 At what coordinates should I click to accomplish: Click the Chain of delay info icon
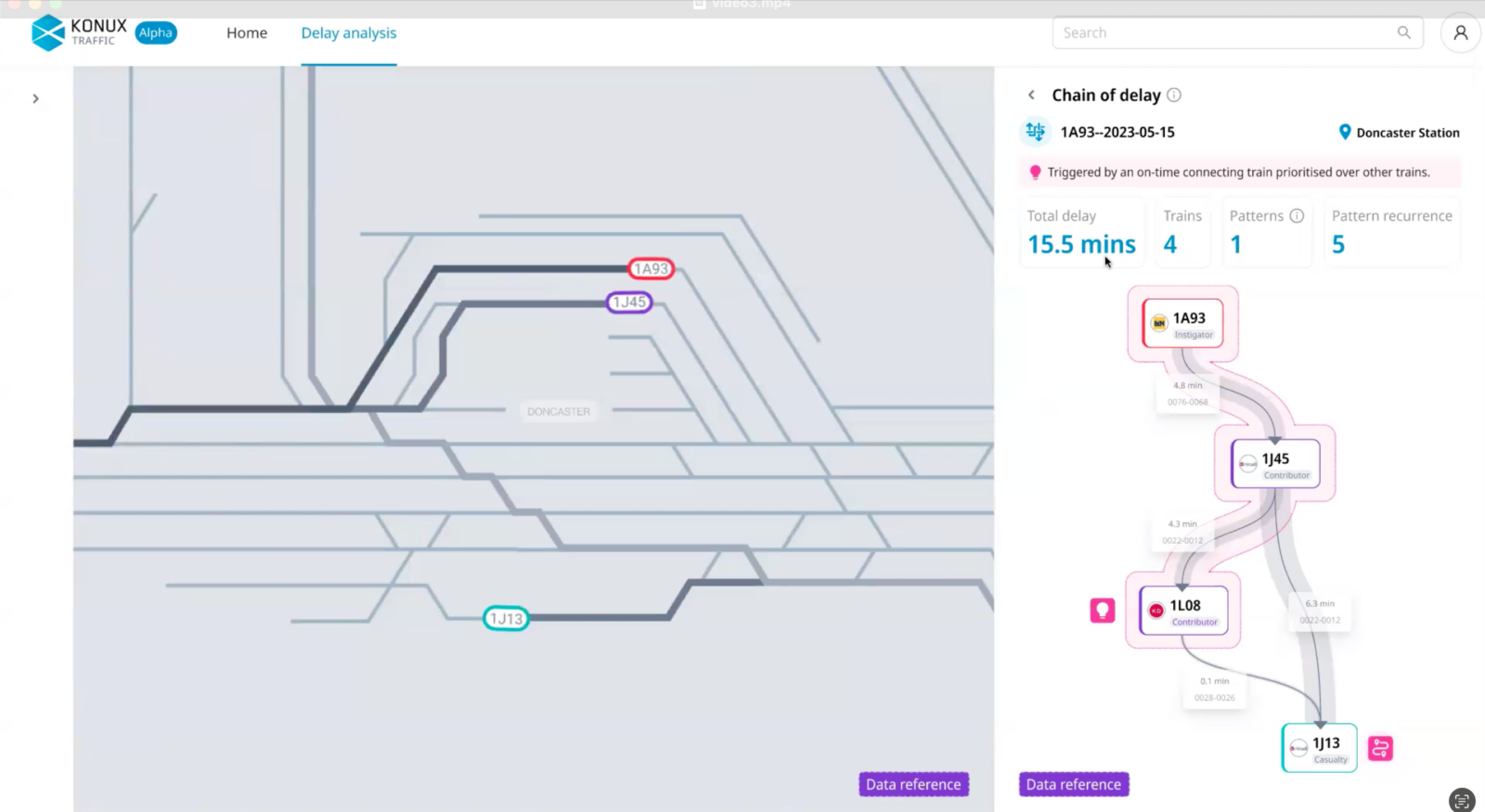(1174, 95)
